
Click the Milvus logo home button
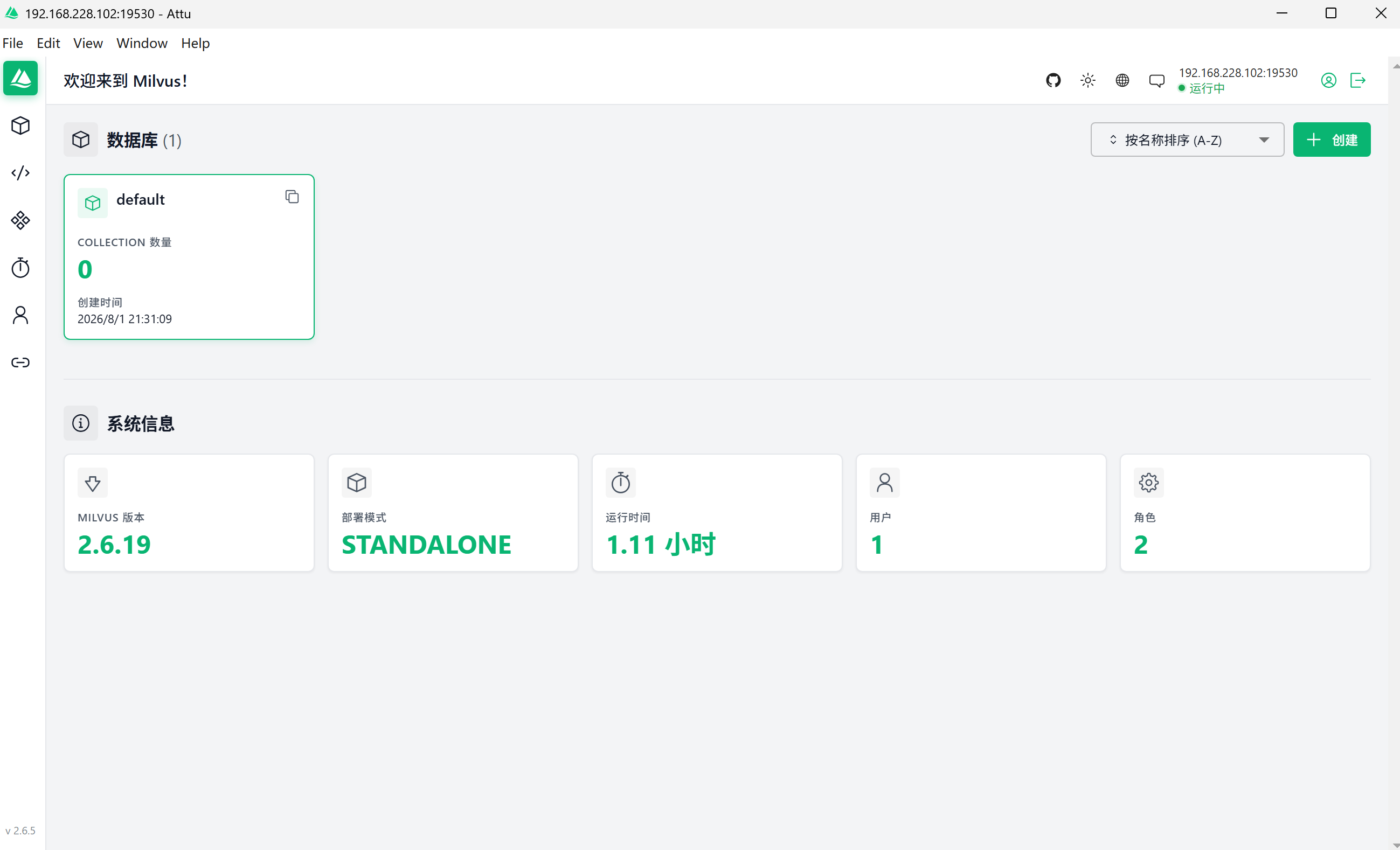point(20,78)
